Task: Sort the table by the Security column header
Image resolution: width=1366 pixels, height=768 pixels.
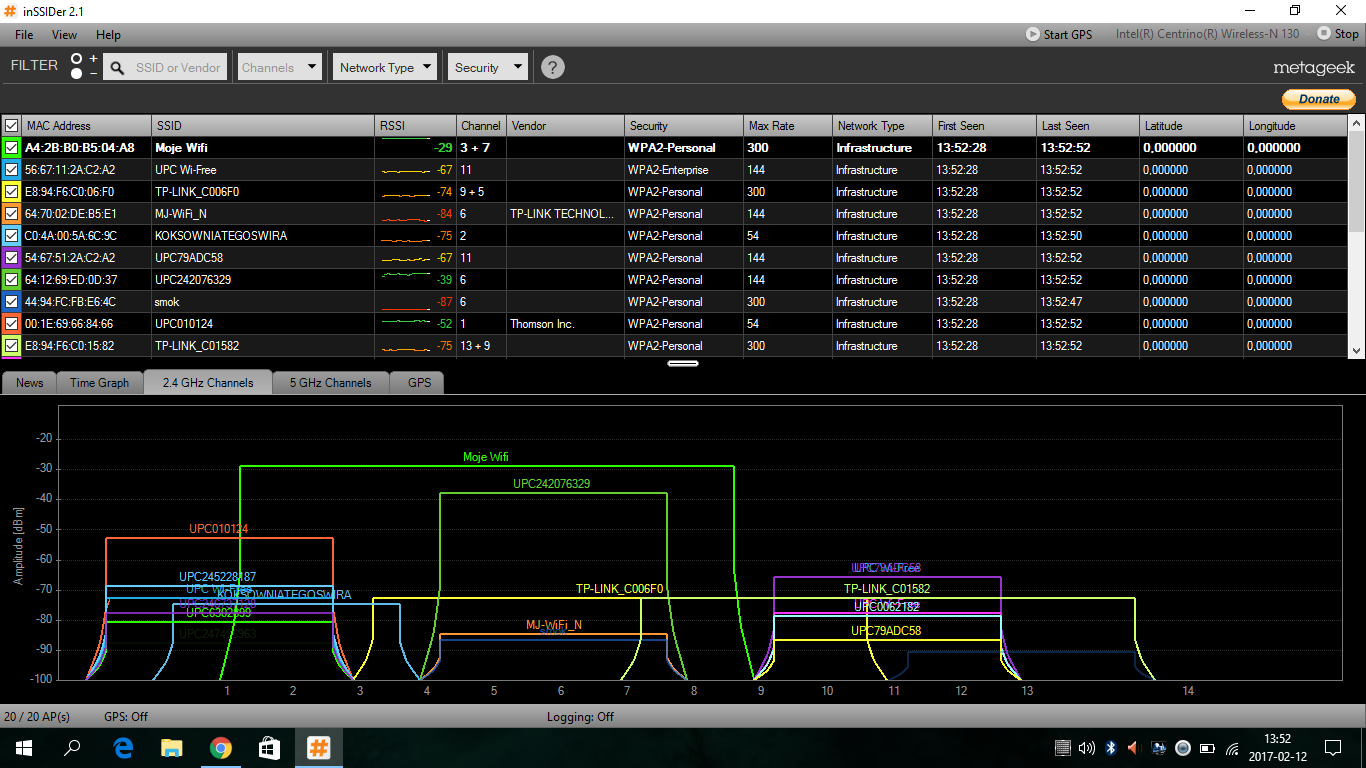Action: pos(685,126)
